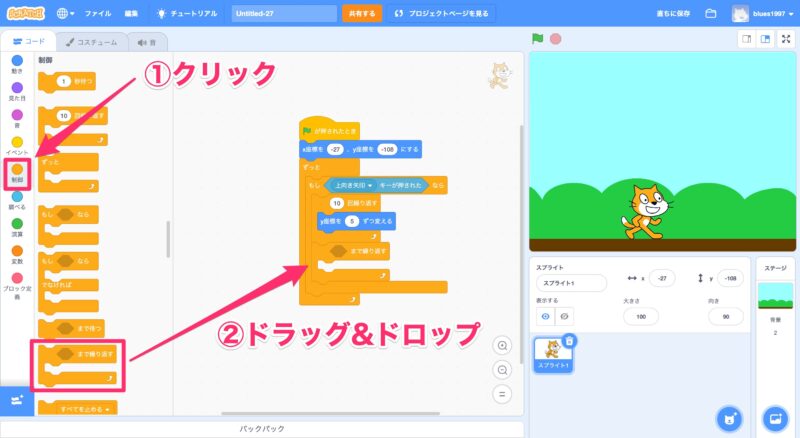This screenshot has width=800, height=438.
Task: Show the sprite using the eye icon
Action: pos(545,315)
